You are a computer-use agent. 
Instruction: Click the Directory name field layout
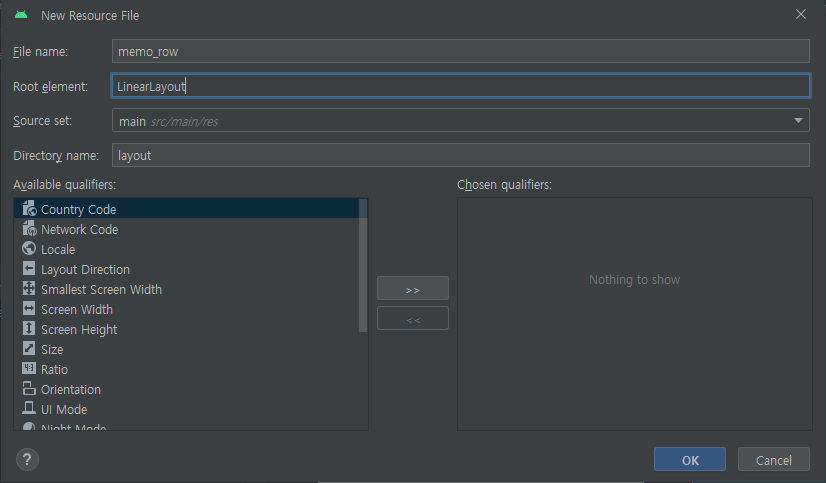460,155
